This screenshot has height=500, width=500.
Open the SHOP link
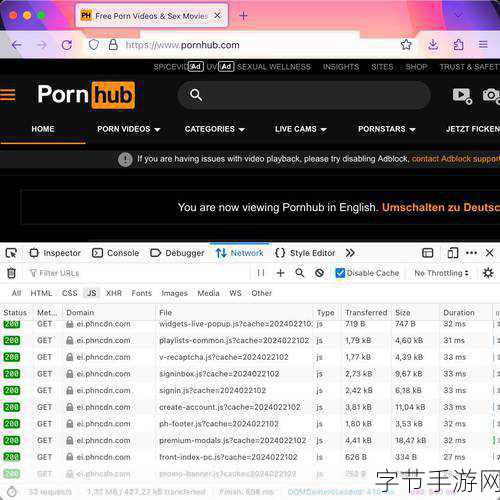pos(416,67)
